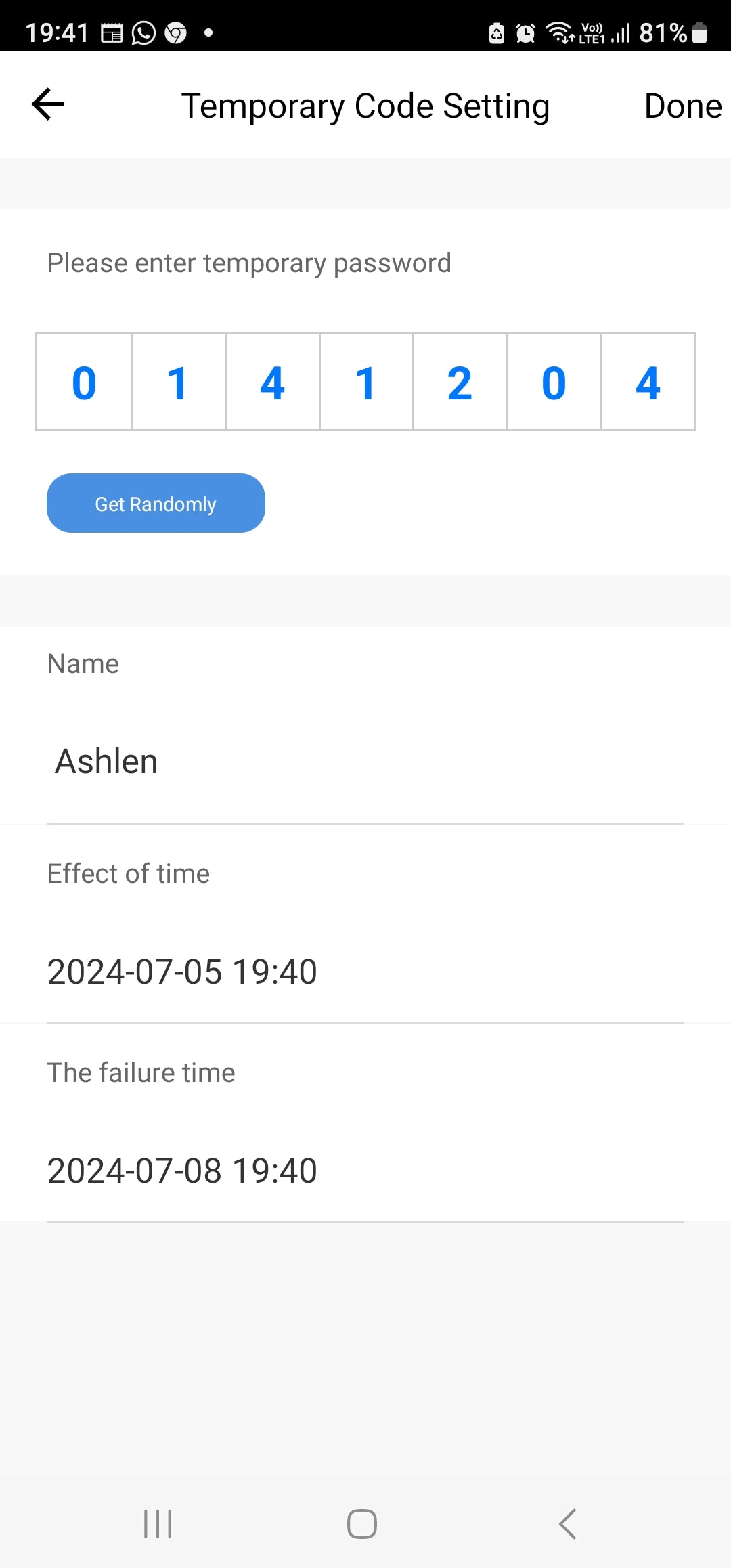Image resolution: width=731 pixels, height=1568 pixels.
Task: Tap the alarm clock status icon
Action: coord(525,32)
